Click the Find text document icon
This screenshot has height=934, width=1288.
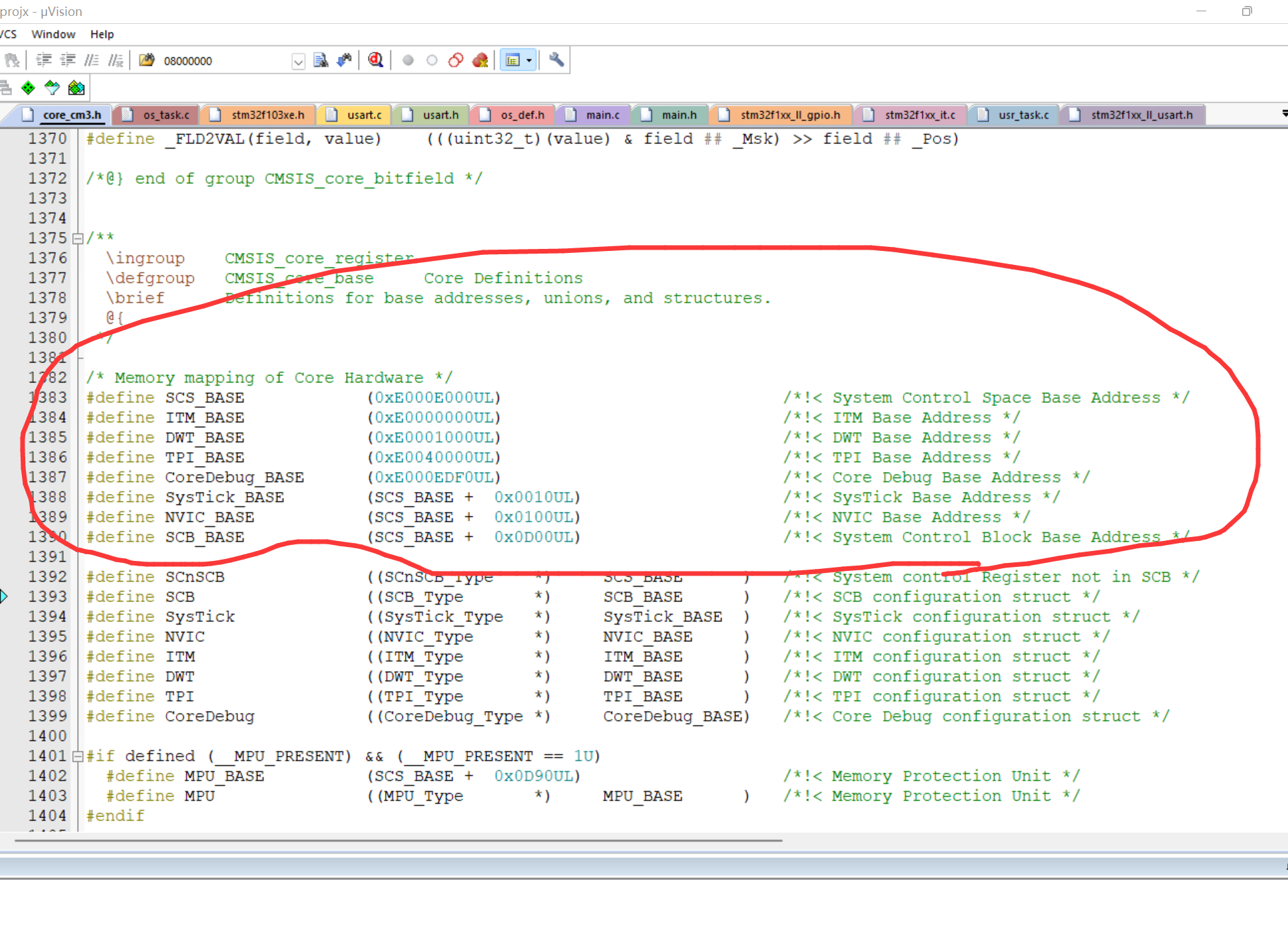coord(321,60)
